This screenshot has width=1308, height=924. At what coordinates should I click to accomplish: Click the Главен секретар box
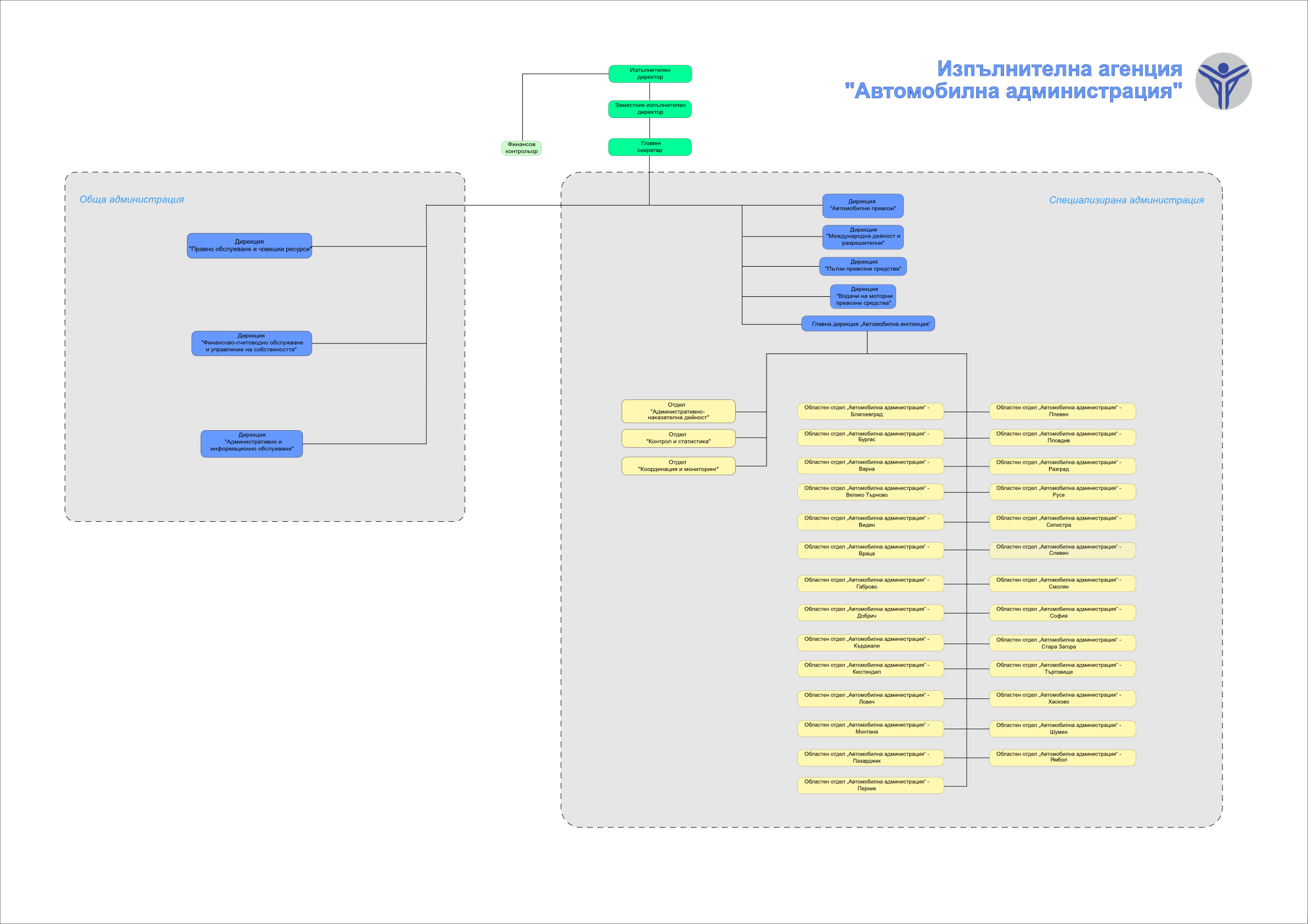click(x=650, y=147)
